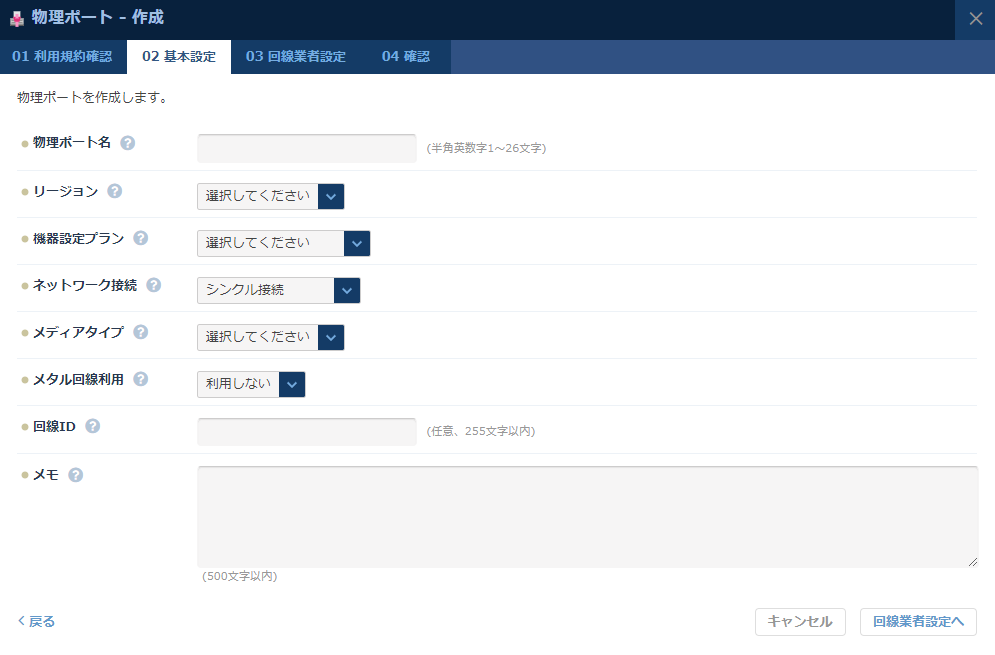Click inside the 物理ポート名 input field
Viewport: 995px width, 655px height.
(306, 147)
